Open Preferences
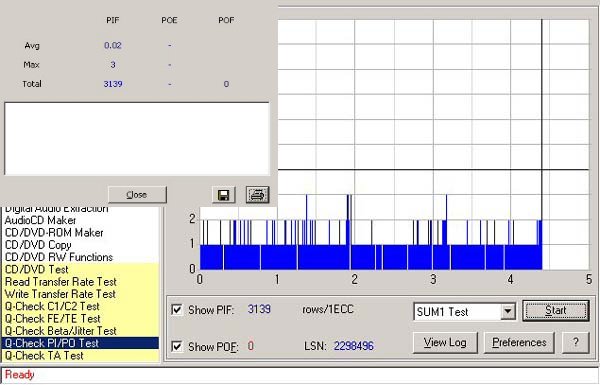 [x=519, y=343]
